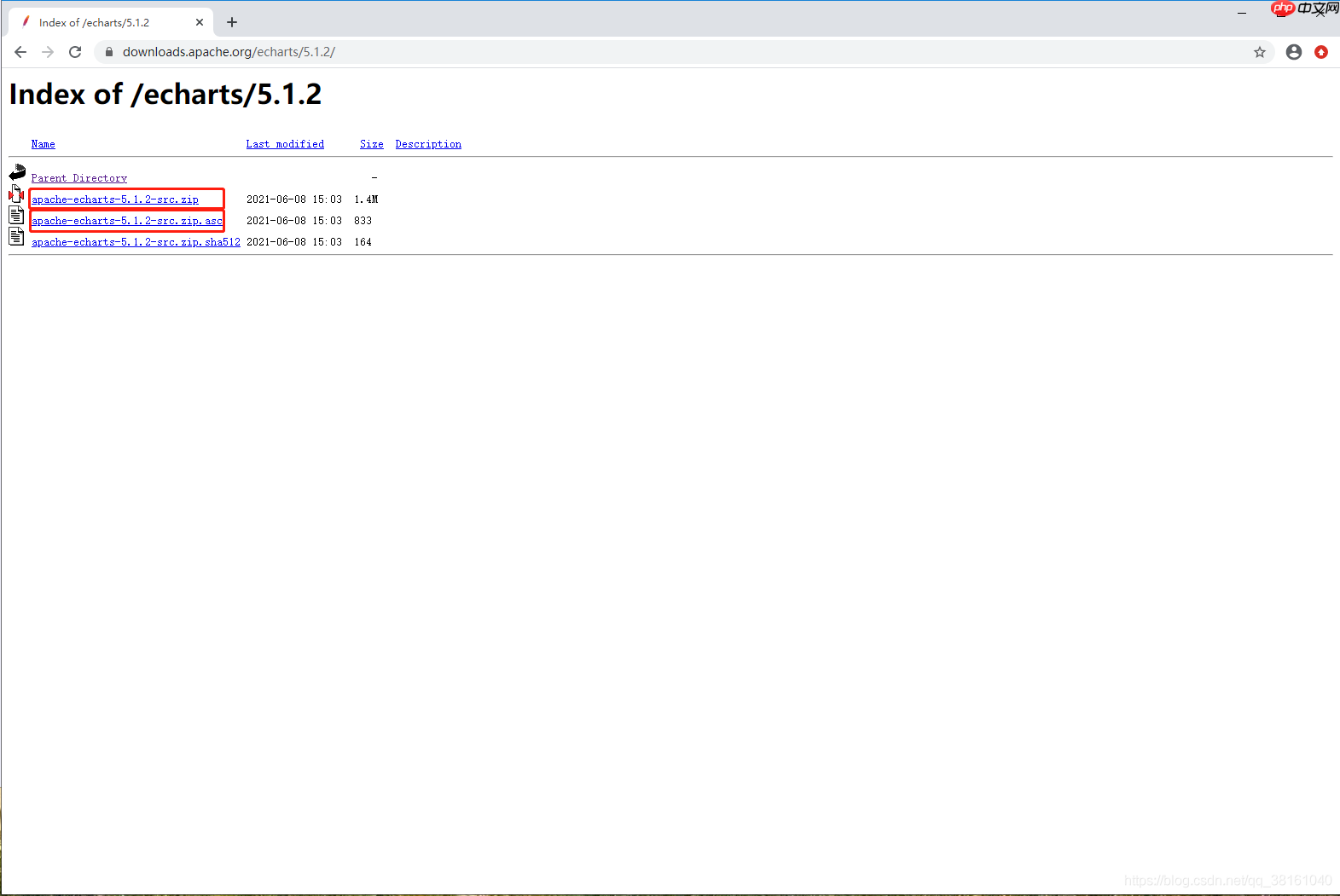Click the browser forward arrow
This screenshot has height=896, width=1340.
tap(48, 52)
